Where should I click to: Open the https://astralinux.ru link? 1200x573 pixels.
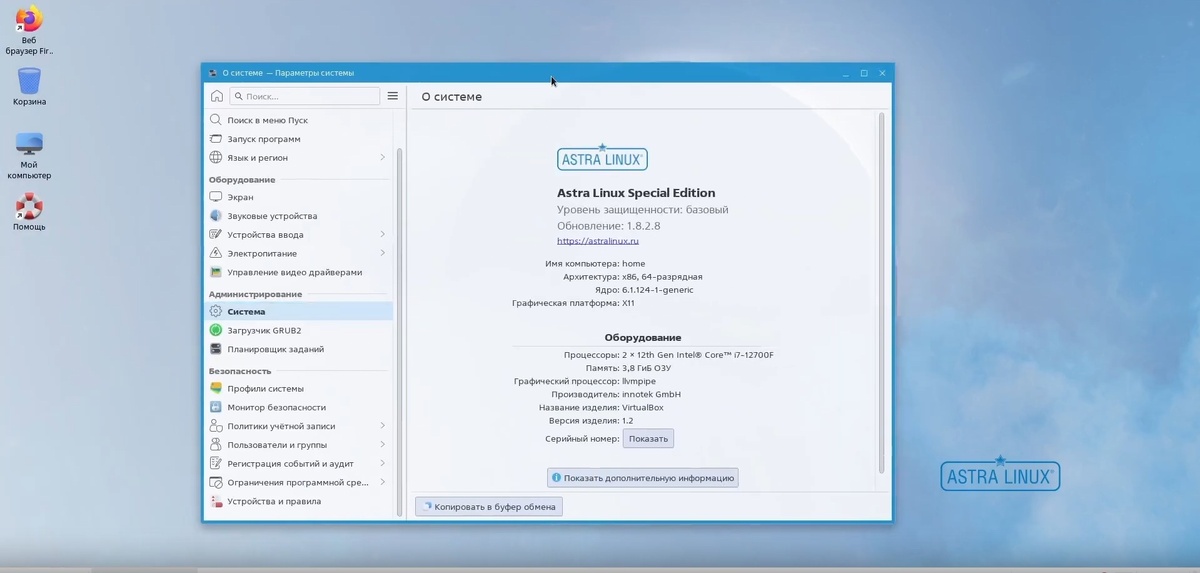tap(598, 241)
